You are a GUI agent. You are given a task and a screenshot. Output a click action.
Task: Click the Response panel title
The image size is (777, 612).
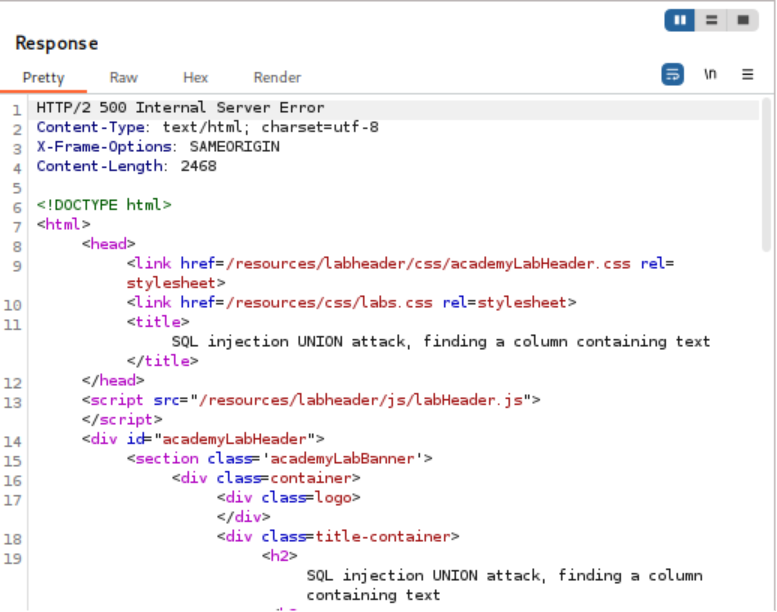pos(56,43)
